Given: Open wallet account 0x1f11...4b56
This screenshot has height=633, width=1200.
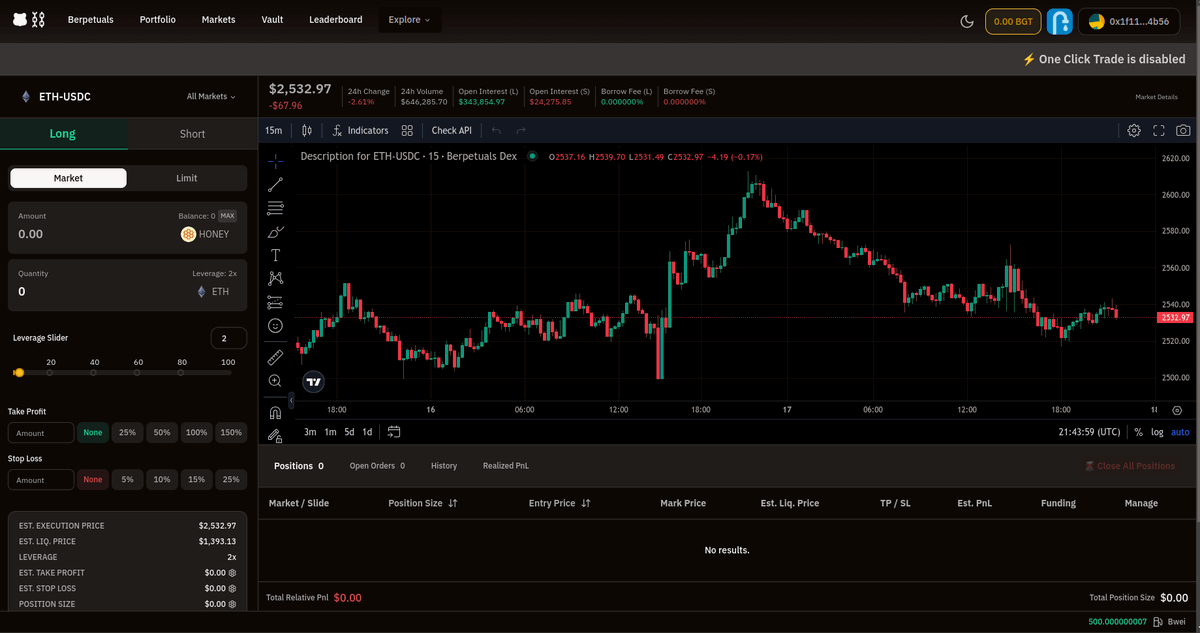Looking at the screenshot, I should [1130, 21].
